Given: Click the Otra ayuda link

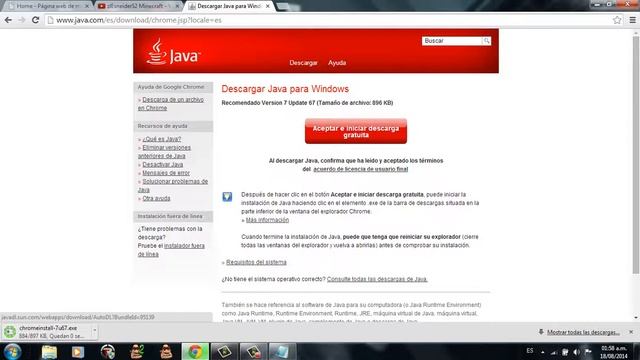Looking at the screenshot, I should tap(156, 198).
